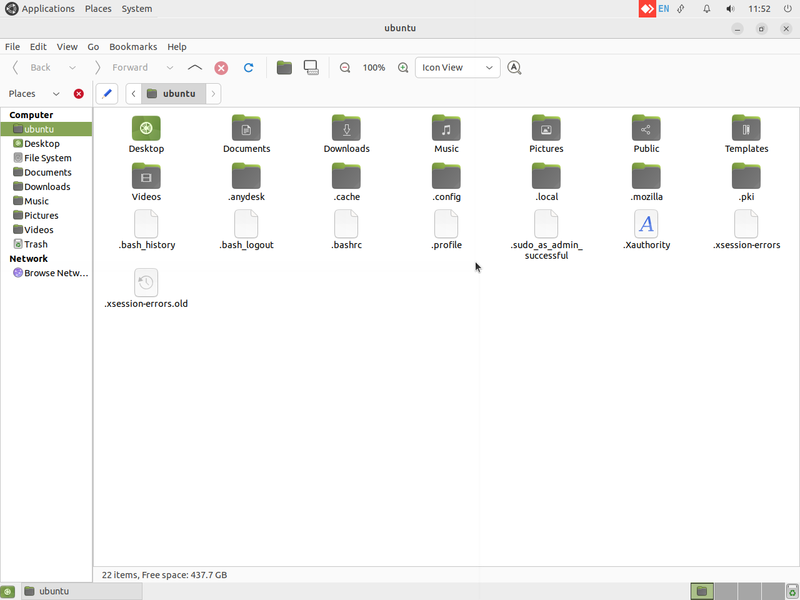
Task: Select the .xsession-errors.old file
Action: [146, 289]
